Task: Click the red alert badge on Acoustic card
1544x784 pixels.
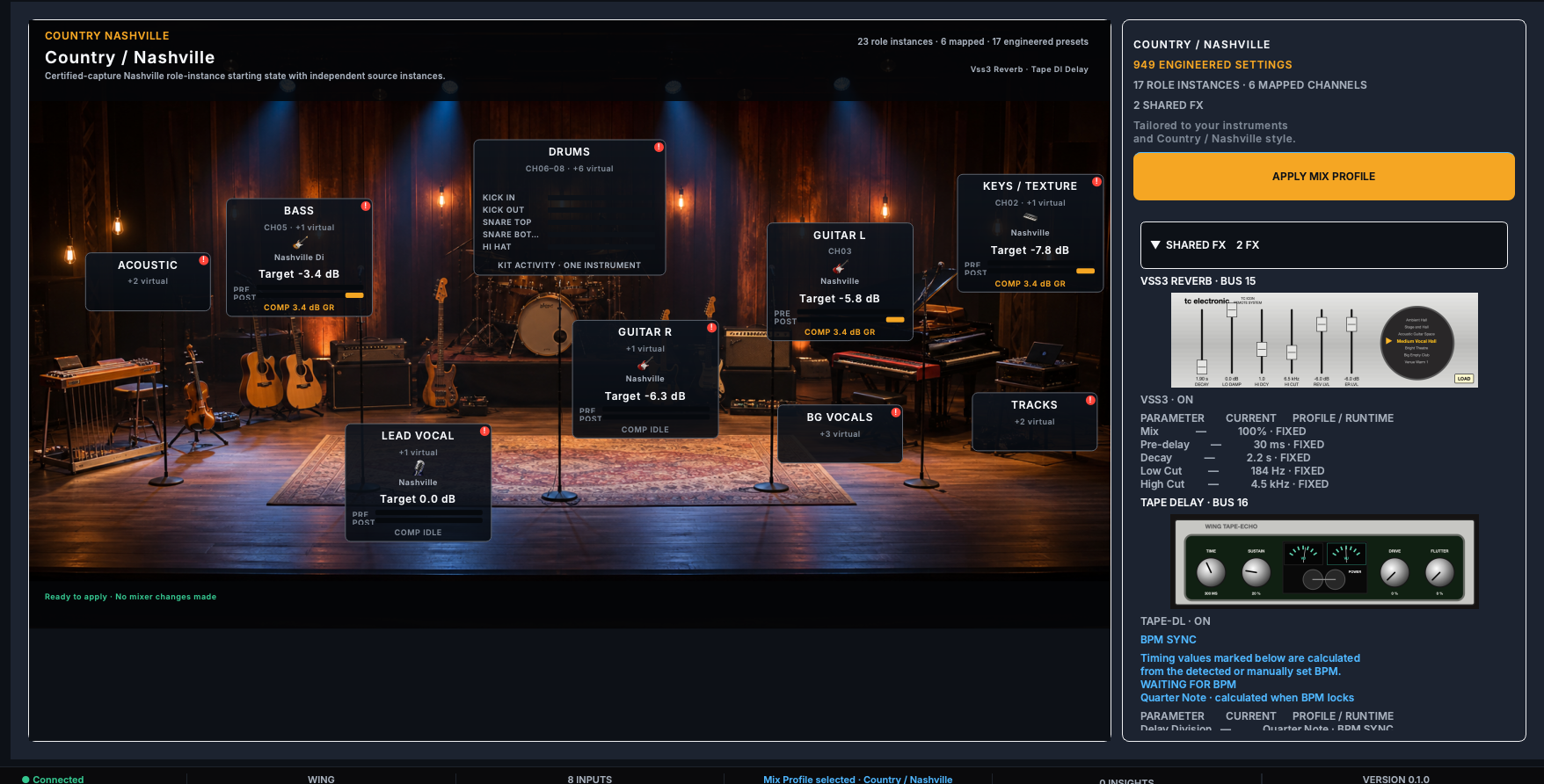Action: 204,260
